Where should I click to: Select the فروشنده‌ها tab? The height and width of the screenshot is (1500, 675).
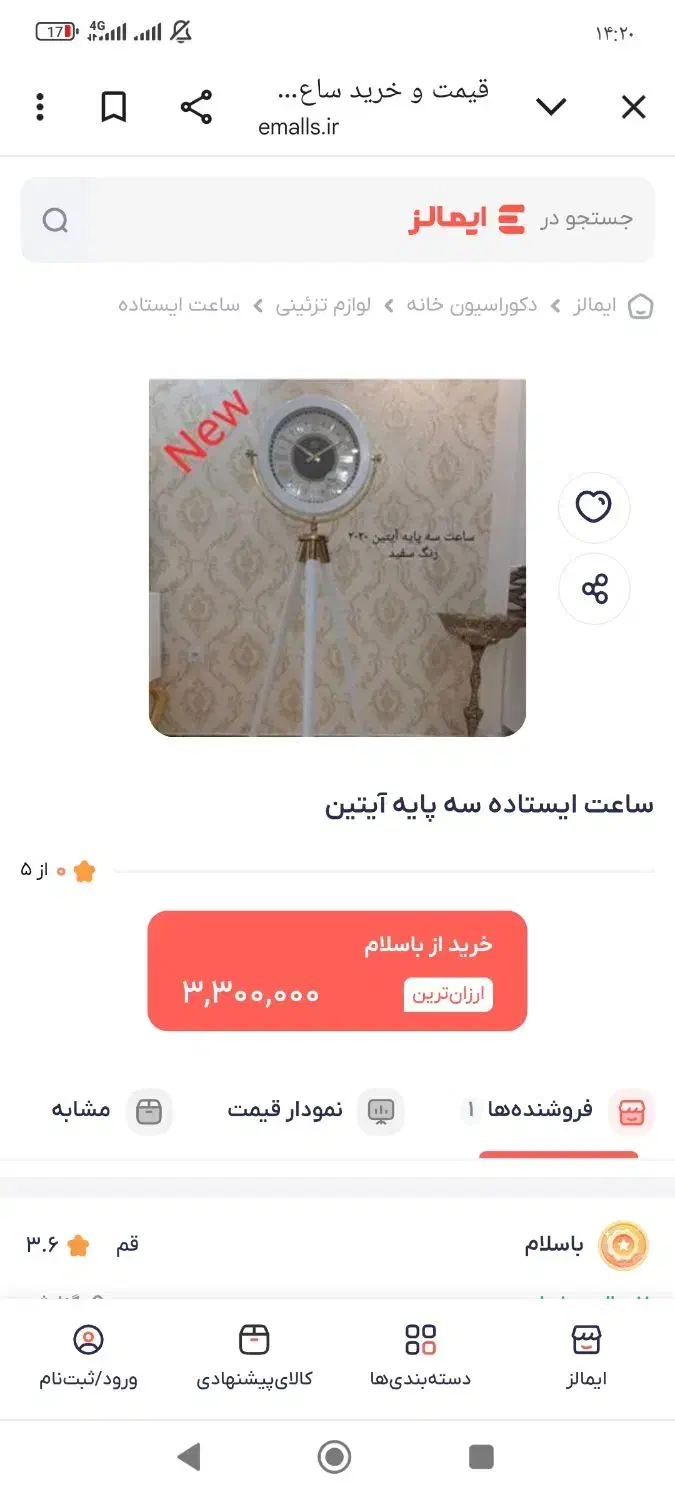coord(557,1110)
